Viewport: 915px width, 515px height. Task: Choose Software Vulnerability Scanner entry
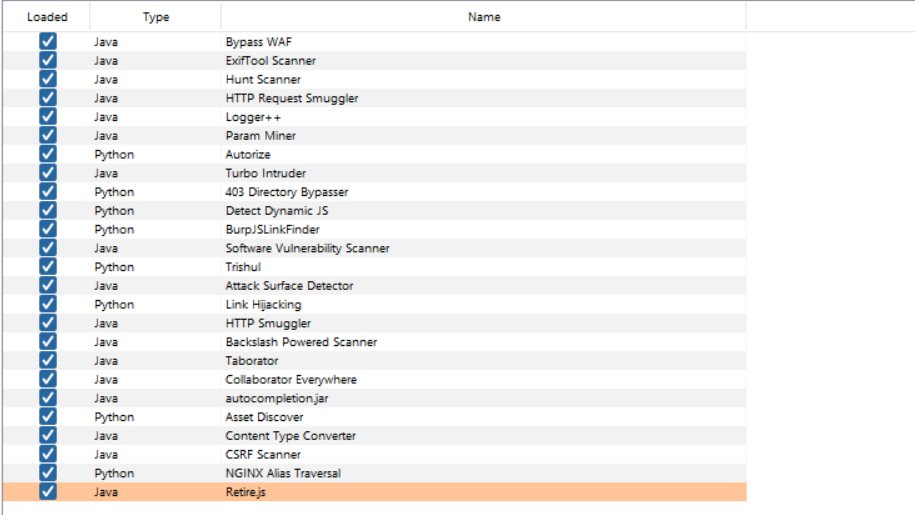pyautogui.click(x=308, y=248)
